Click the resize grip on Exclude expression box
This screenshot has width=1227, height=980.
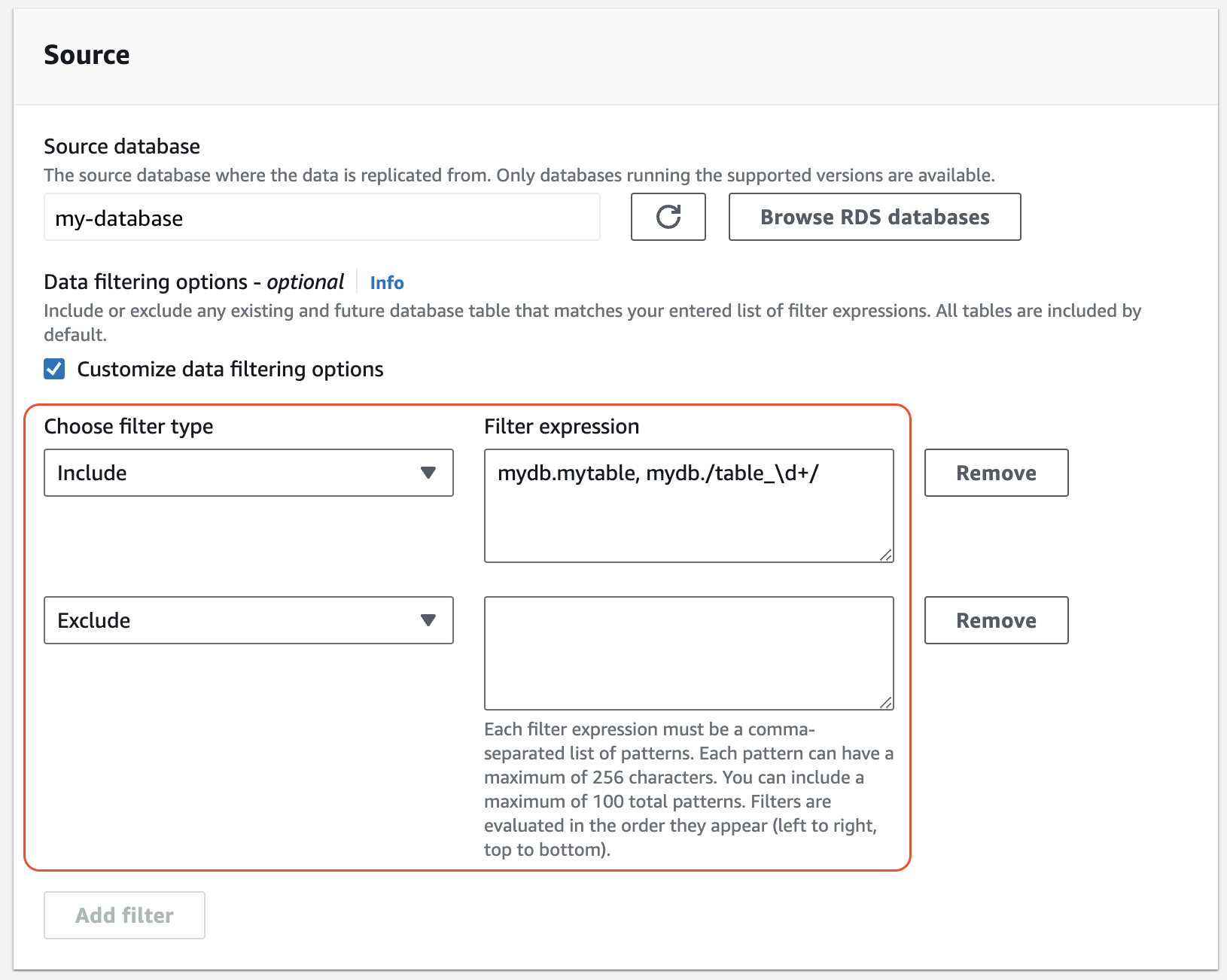(x=887, y=702)
